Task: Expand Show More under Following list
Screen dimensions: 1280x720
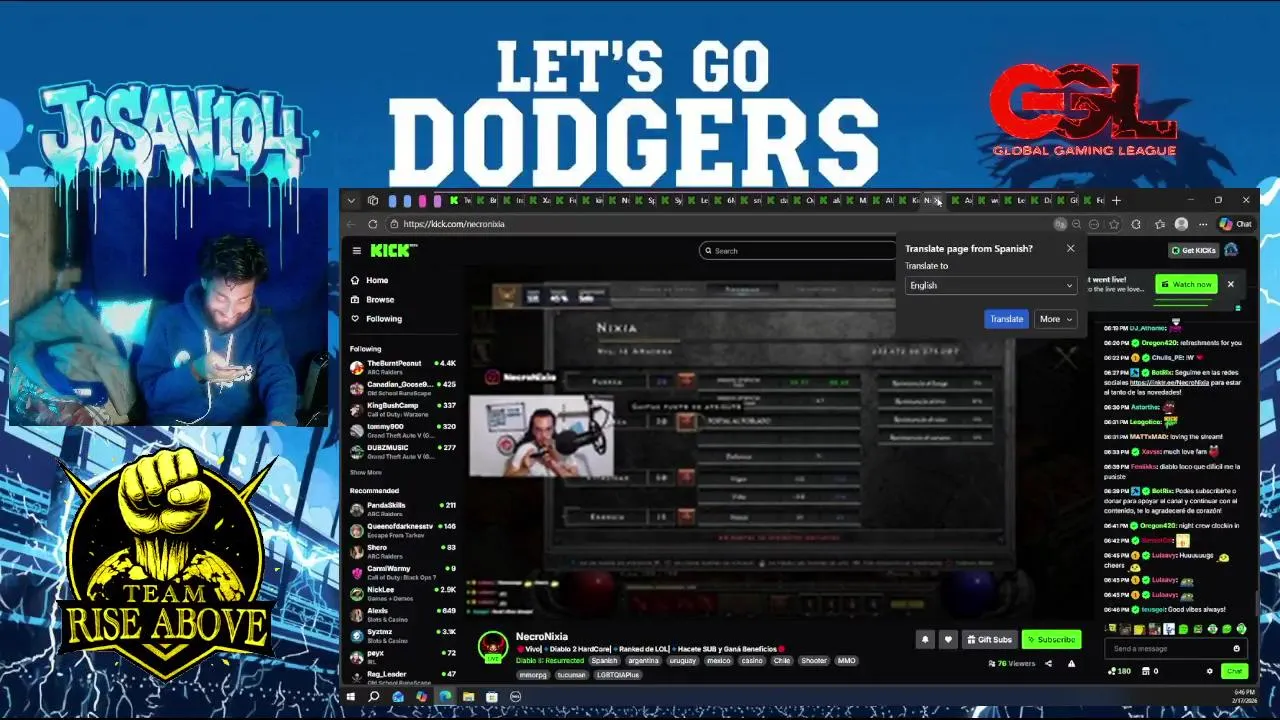Action: [x=366, y=472]
